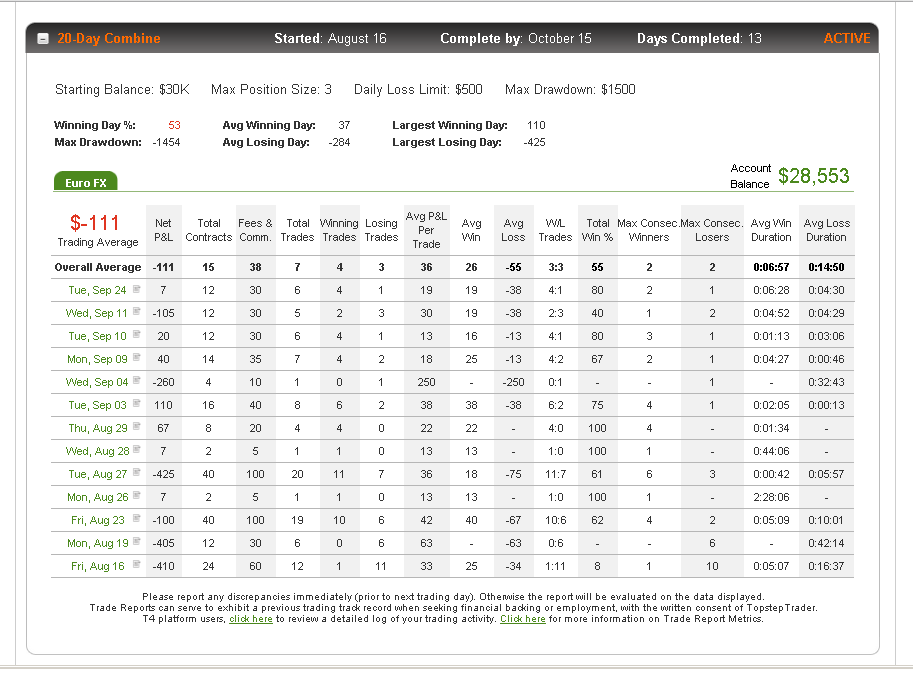The width and height of the screenshot is (913, 687).
Task: Click the note icon beside Mon, Sep 09
Action: coord(137,357)
